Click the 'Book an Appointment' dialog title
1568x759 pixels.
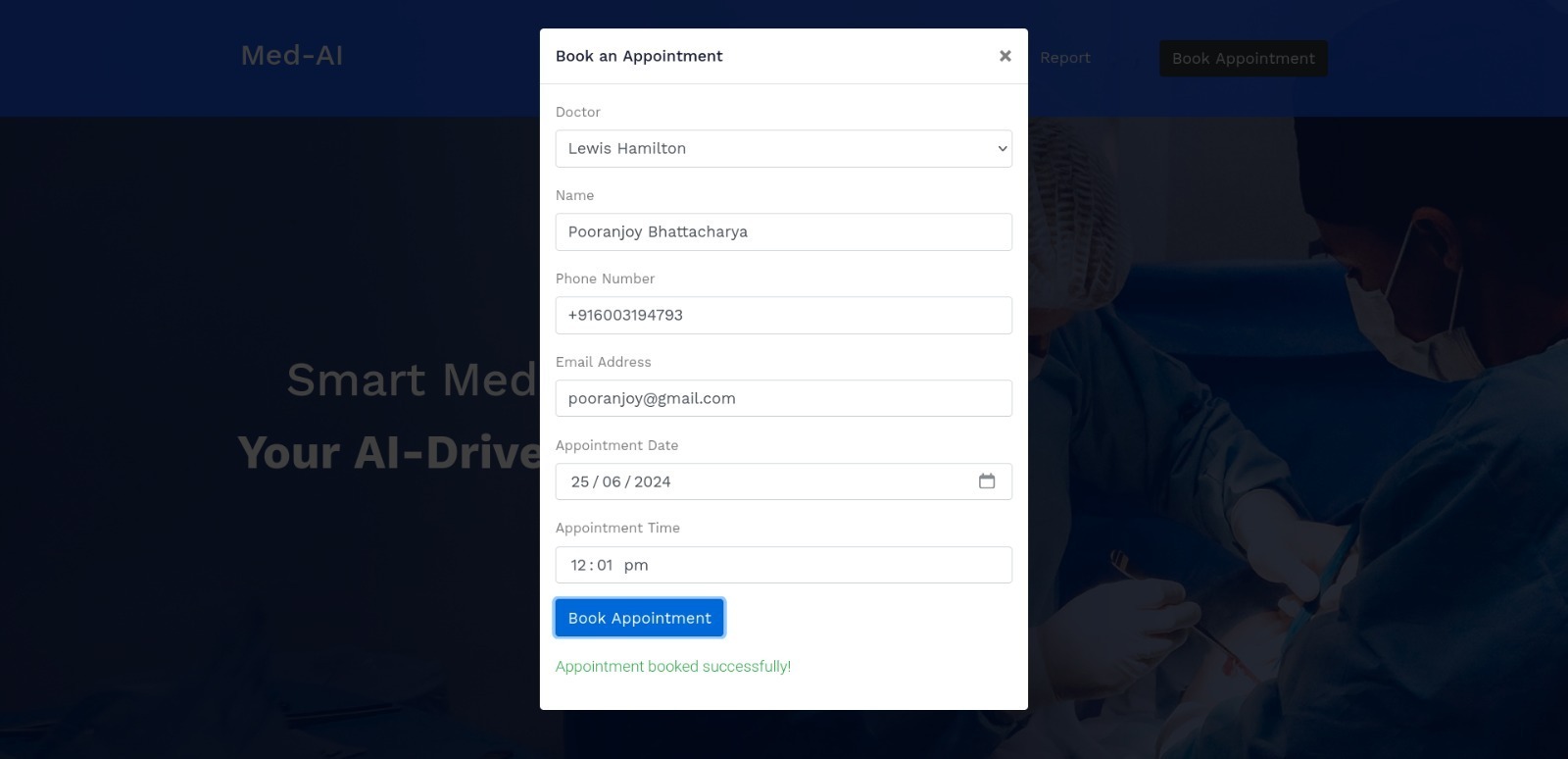639,56
